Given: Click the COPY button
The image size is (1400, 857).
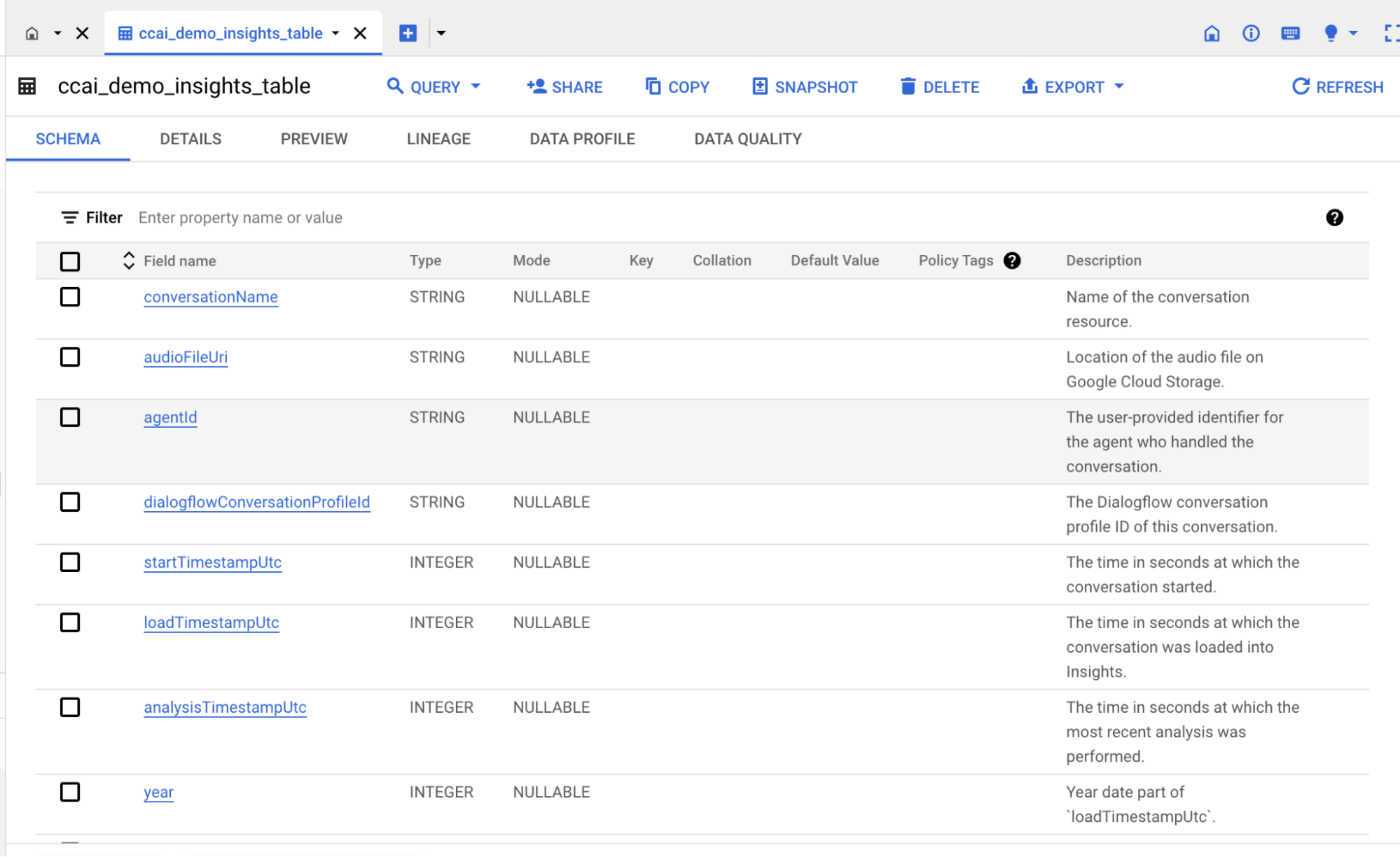Looking at the screenshot, I should tap(677, 87).
